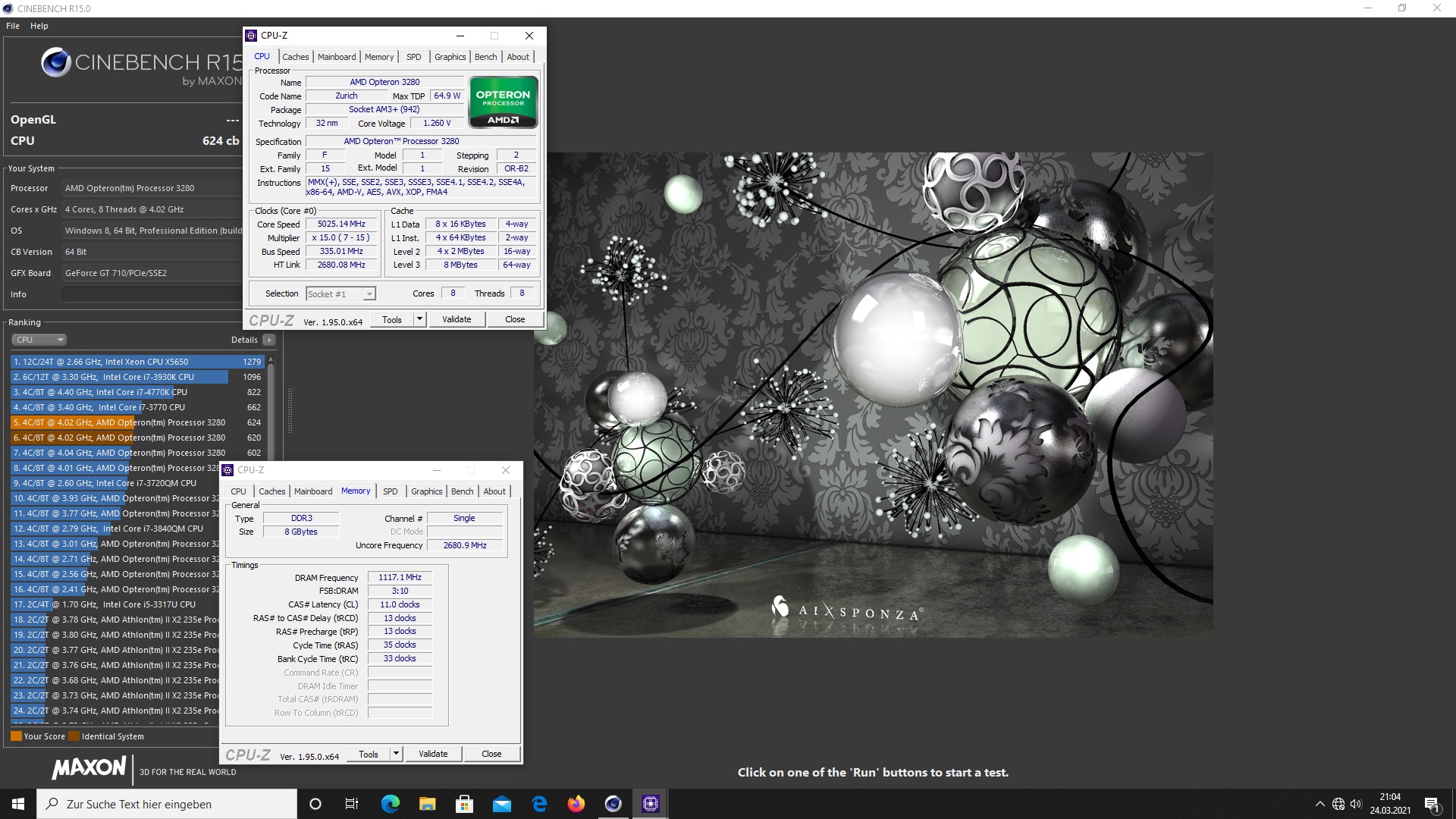Click Close button in upper CPU-Z window
This screenshot has width=1456, height=819.
coord(515,319)
